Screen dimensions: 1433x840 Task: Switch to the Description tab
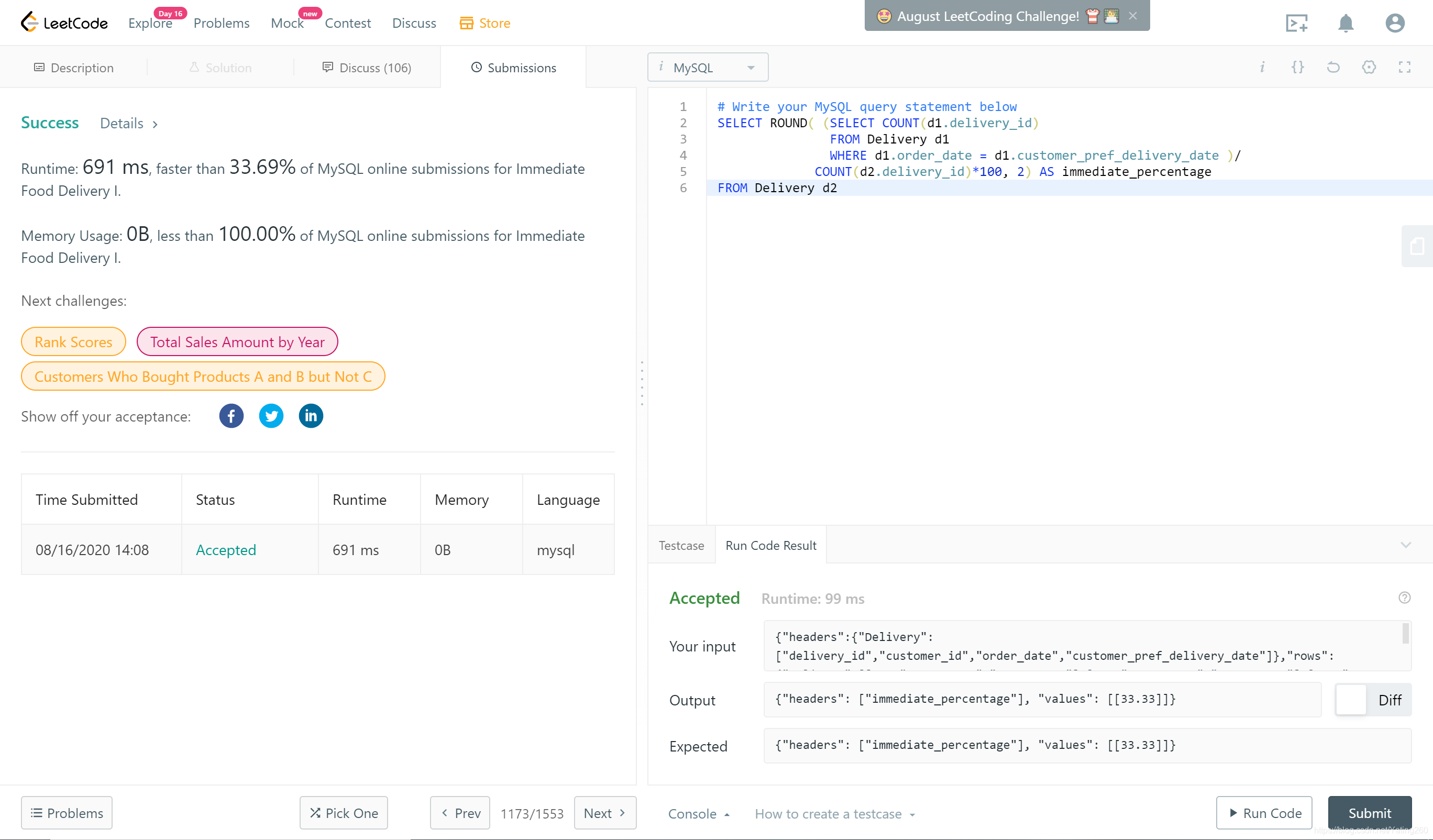pos(74,68)
